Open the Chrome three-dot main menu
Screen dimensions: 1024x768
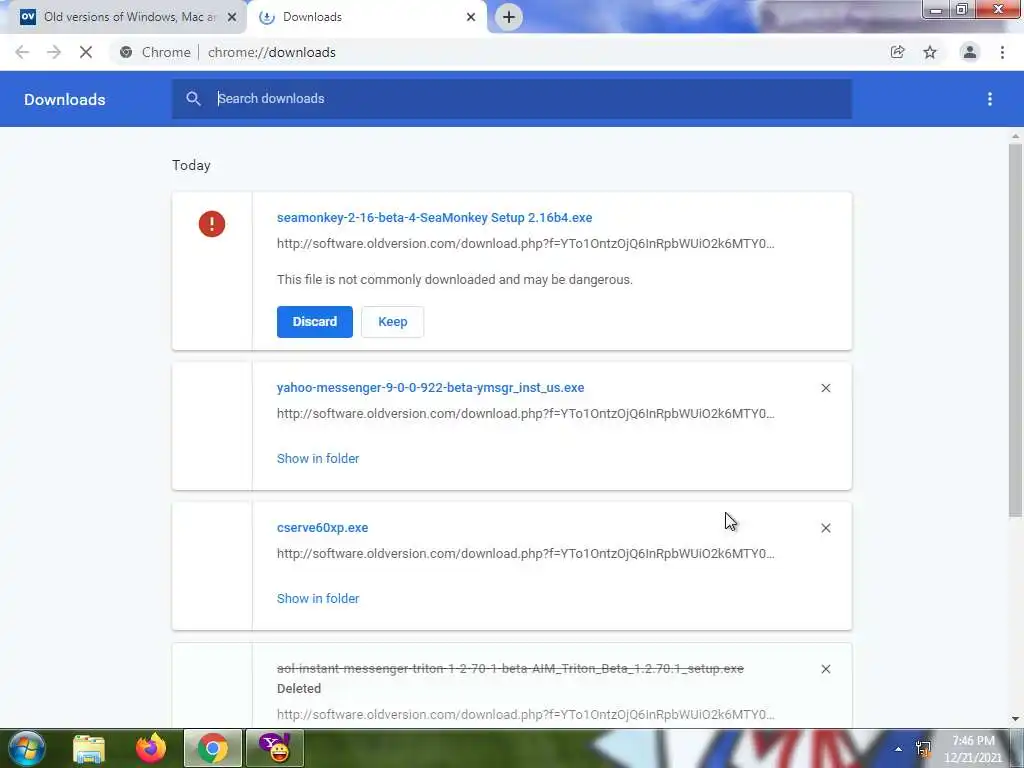point(1002,52)
